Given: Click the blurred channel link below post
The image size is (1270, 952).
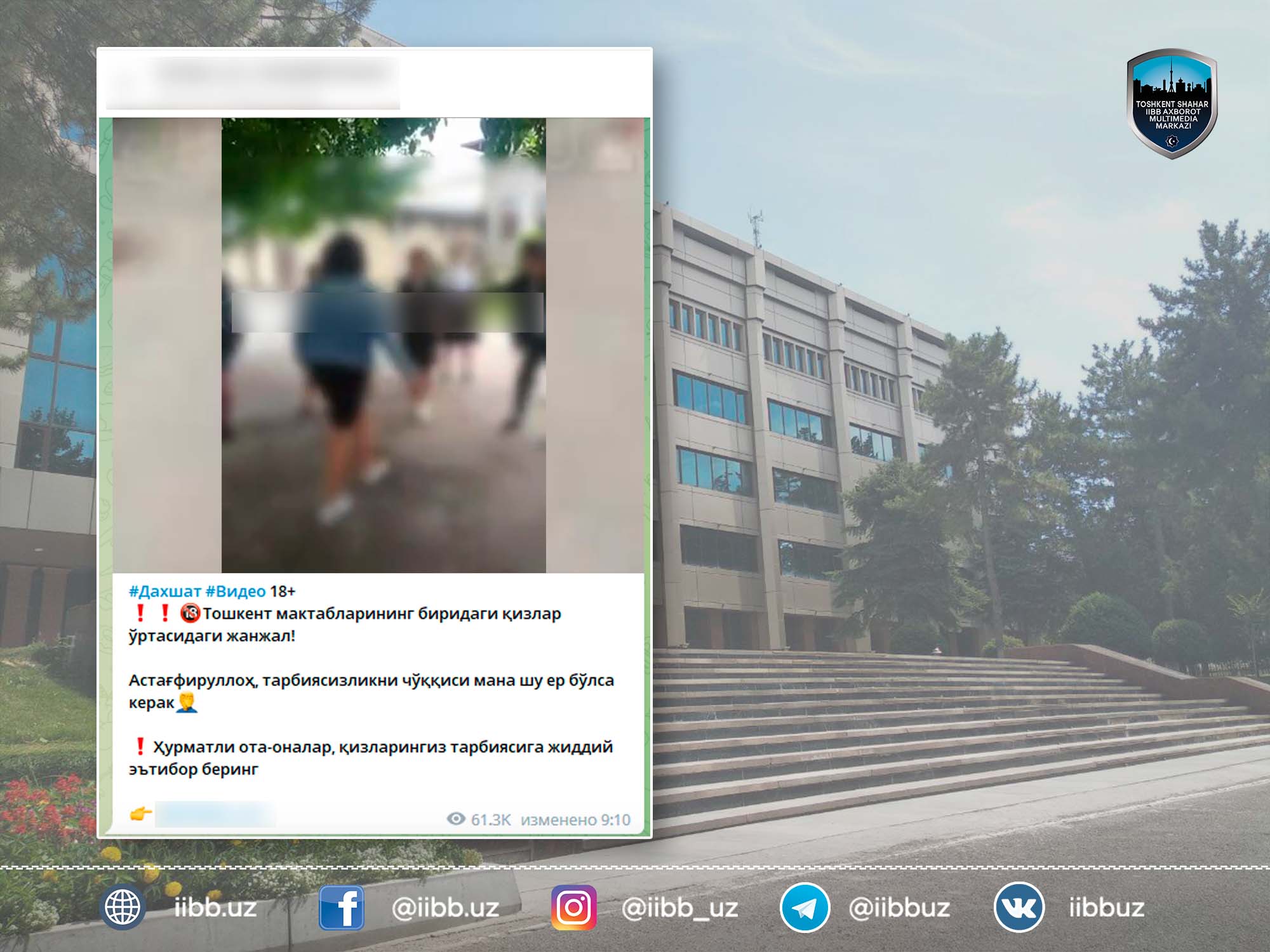Looking at the screenshot, I should (215, 814).
